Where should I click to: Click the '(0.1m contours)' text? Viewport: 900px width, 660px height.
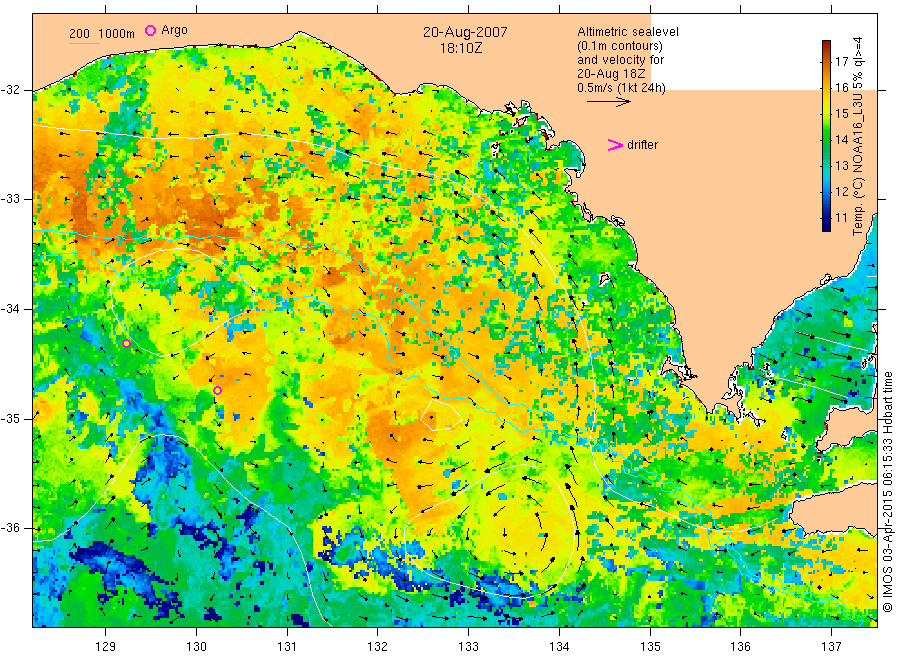[619, 46]
